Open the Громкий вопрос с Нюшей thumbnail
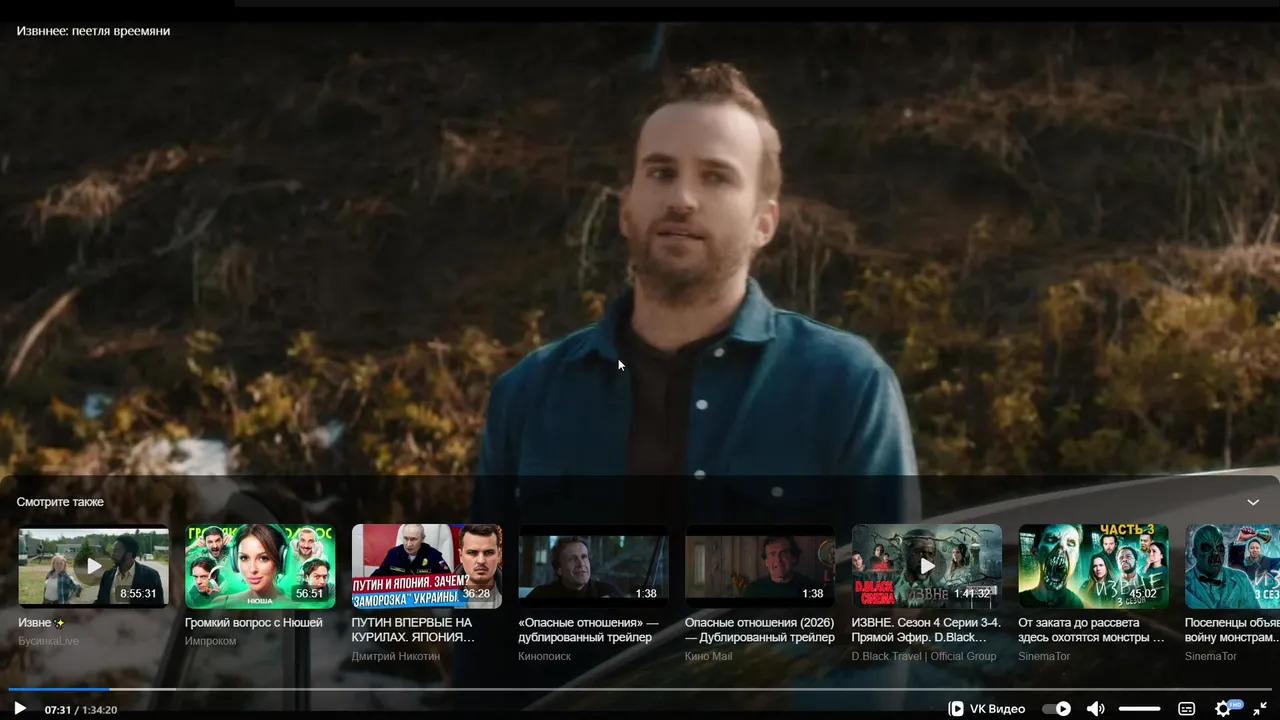Image resolution: width=1280 pixels, height=720 pixels. (260, 567)
